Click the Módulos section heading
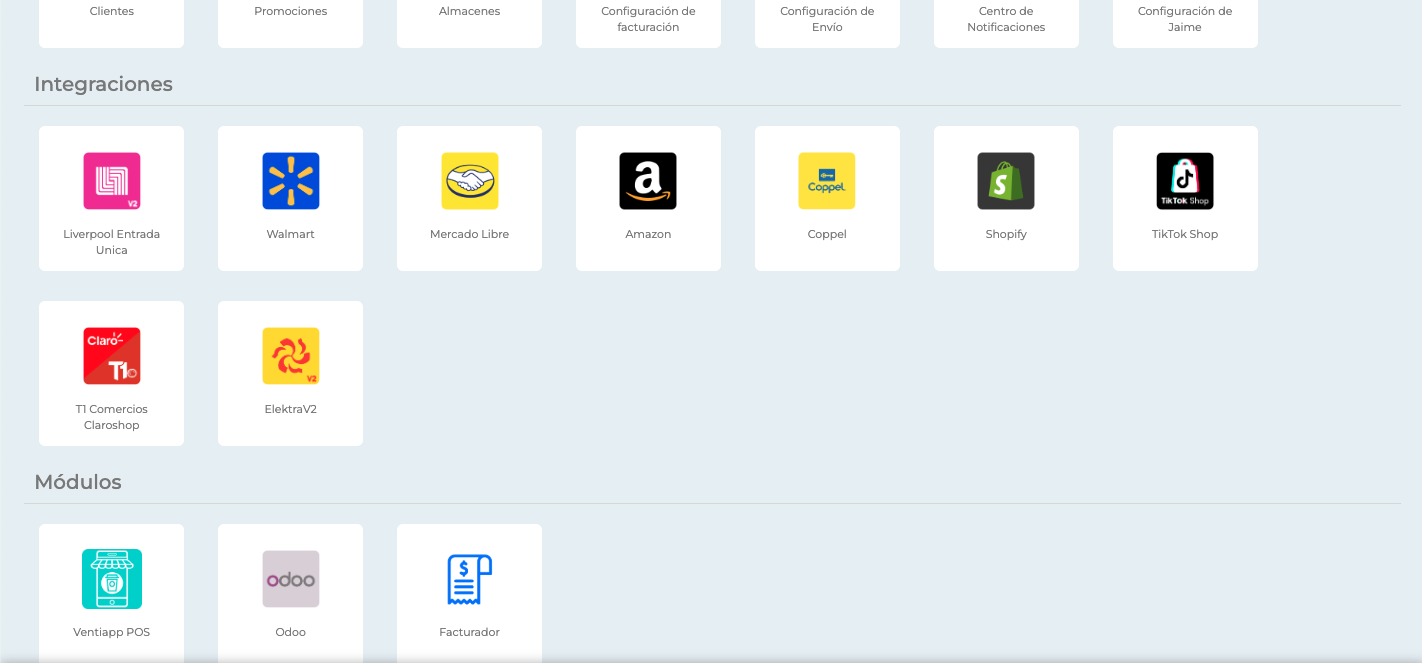 [78, 482]
